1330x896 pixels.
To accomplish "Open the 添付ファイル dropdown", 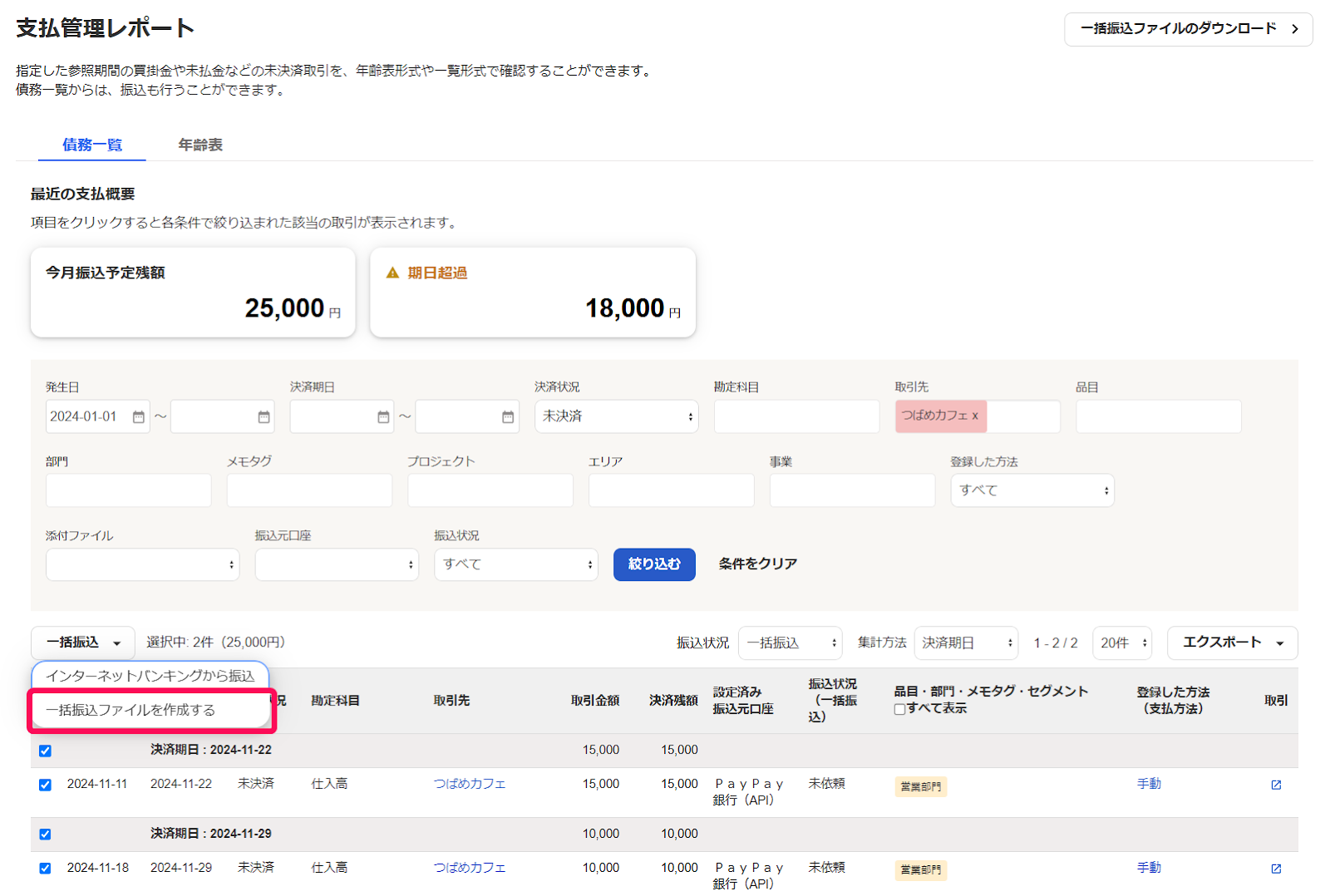I will tap(142, 564).
